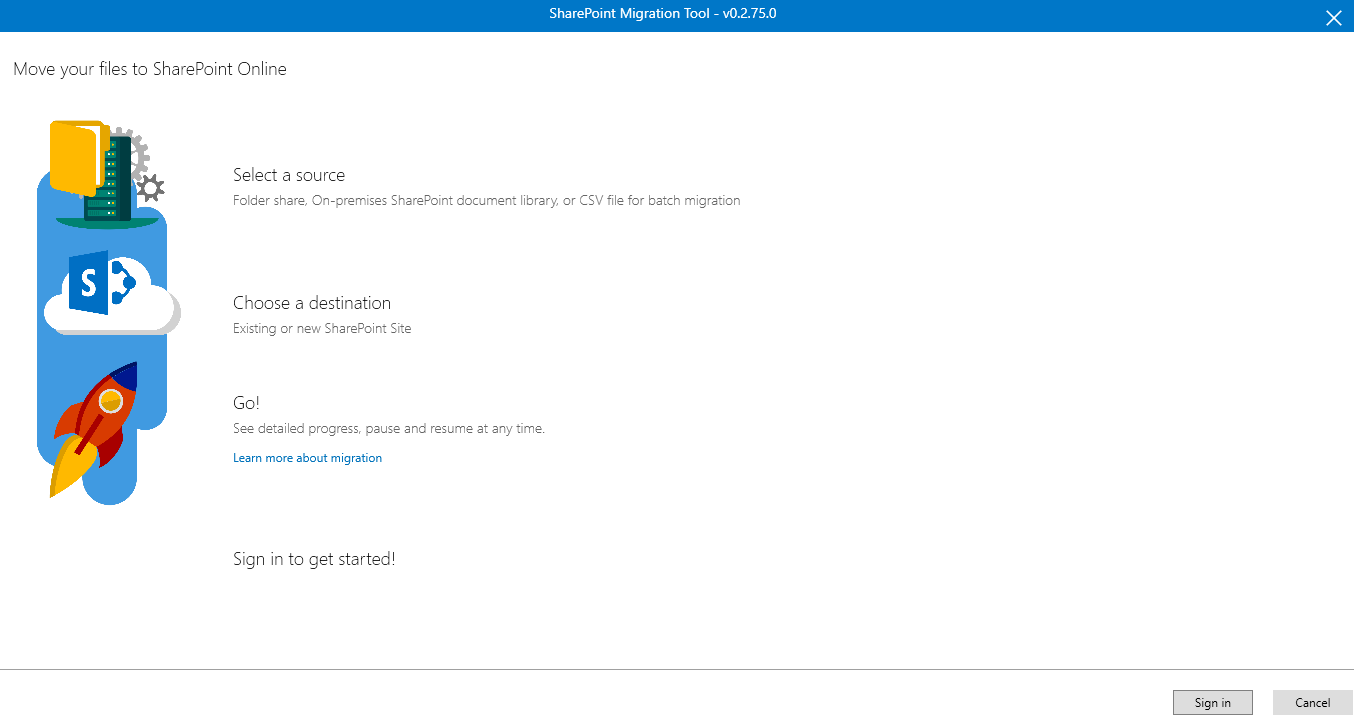1354x724 pixels.
Task: Select the Choose a destination step heading
Action: pos(312,302)
